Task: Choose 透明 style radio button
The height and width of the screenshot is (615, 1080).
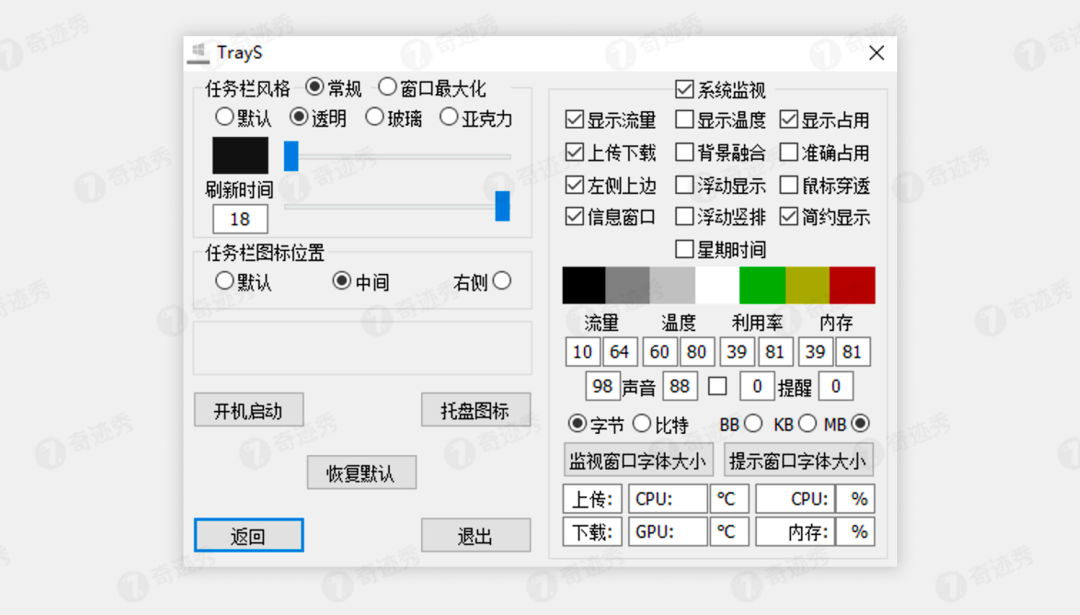Action: point(298,116)
